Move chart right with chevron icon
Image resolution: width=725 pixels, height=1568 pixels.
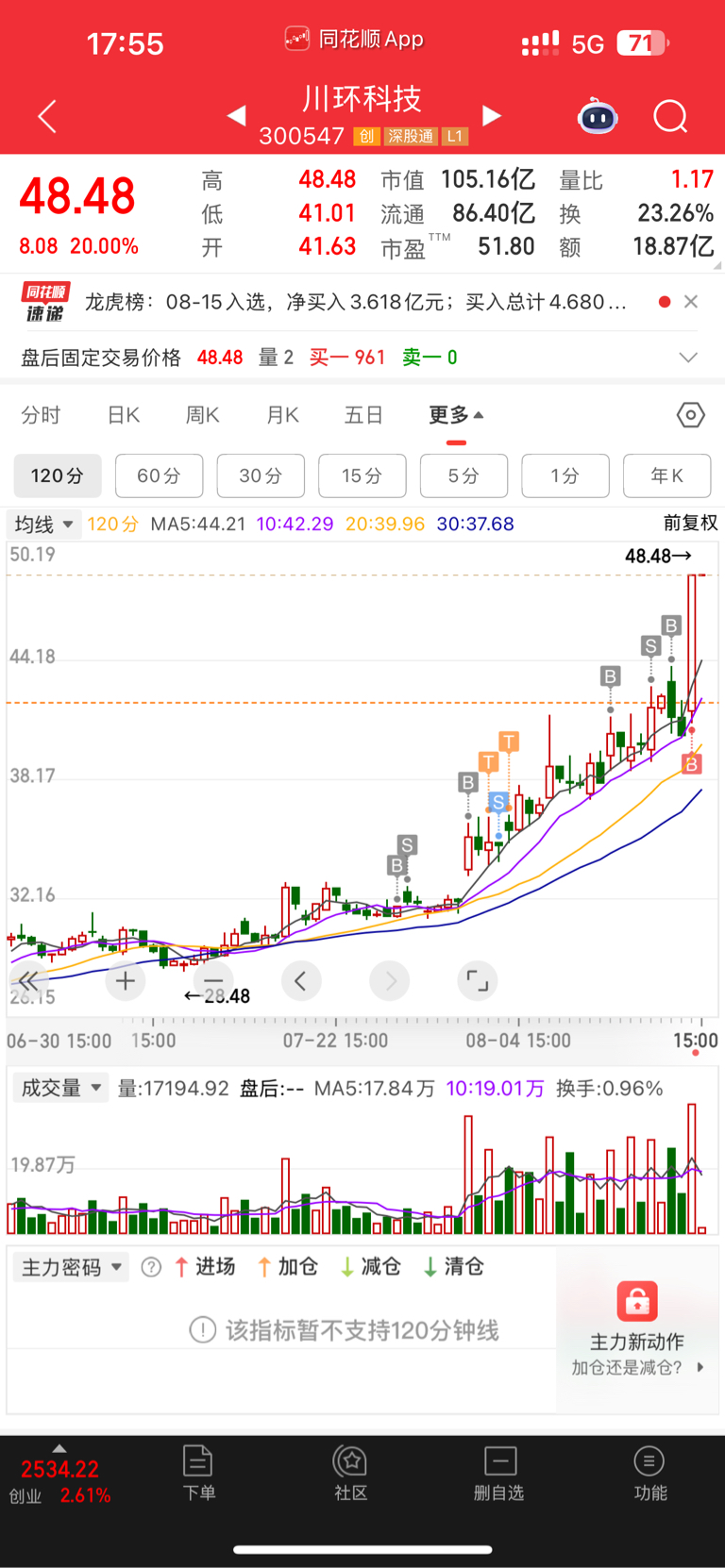390,981
